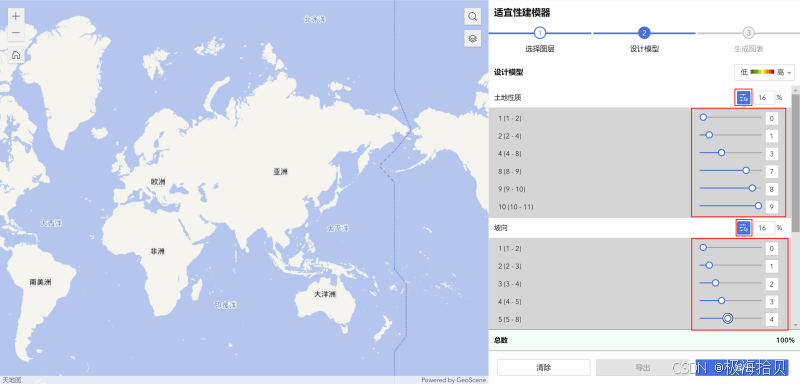
Task: Click the scrollbar up arrow
Action: pyautogui.click(x=795, y=89)
